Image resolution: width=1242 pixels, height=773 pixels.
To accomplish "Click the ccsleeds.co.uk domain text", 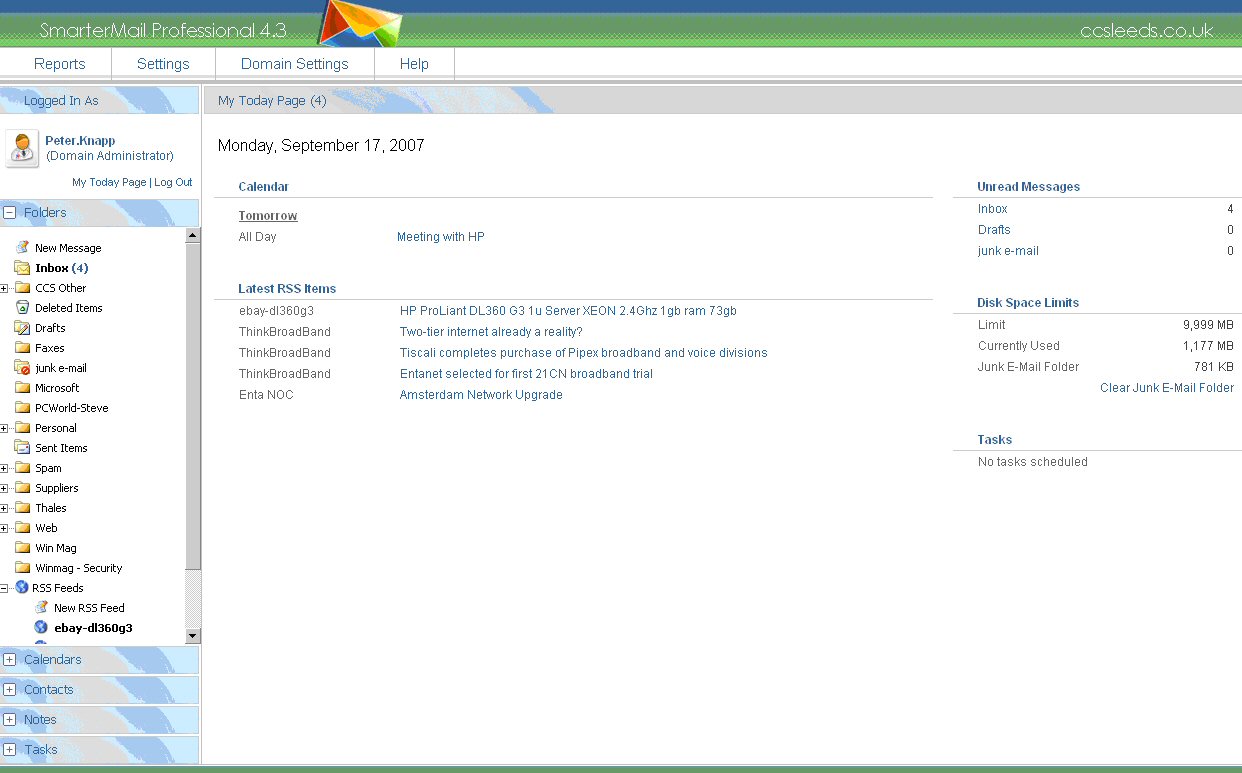I will 1147,30.
